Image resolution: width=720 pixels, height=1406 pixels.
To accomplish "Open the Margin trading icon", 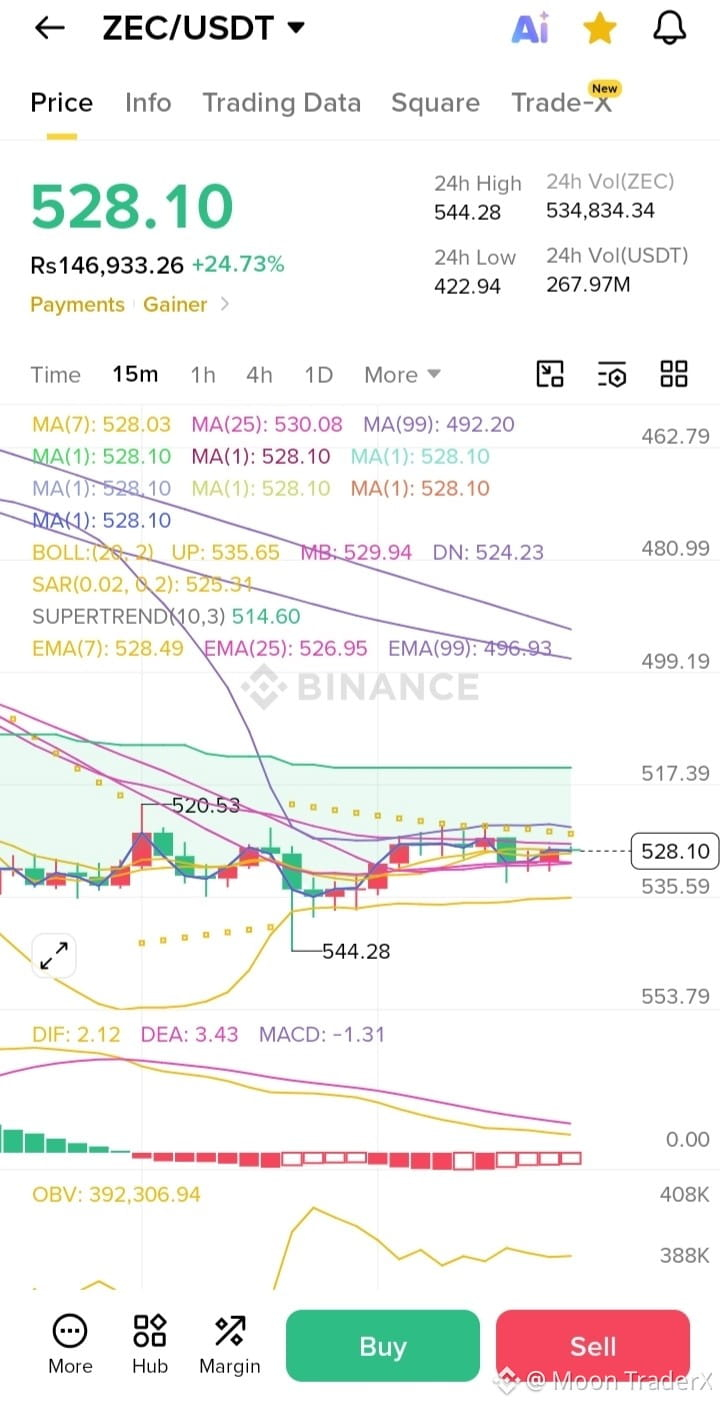I will pos(230,1345).
